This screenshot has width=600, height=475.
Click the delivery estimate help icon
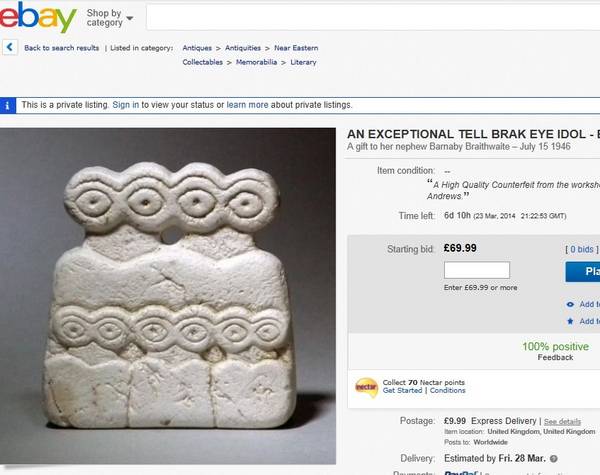click(x=554, y=459)
